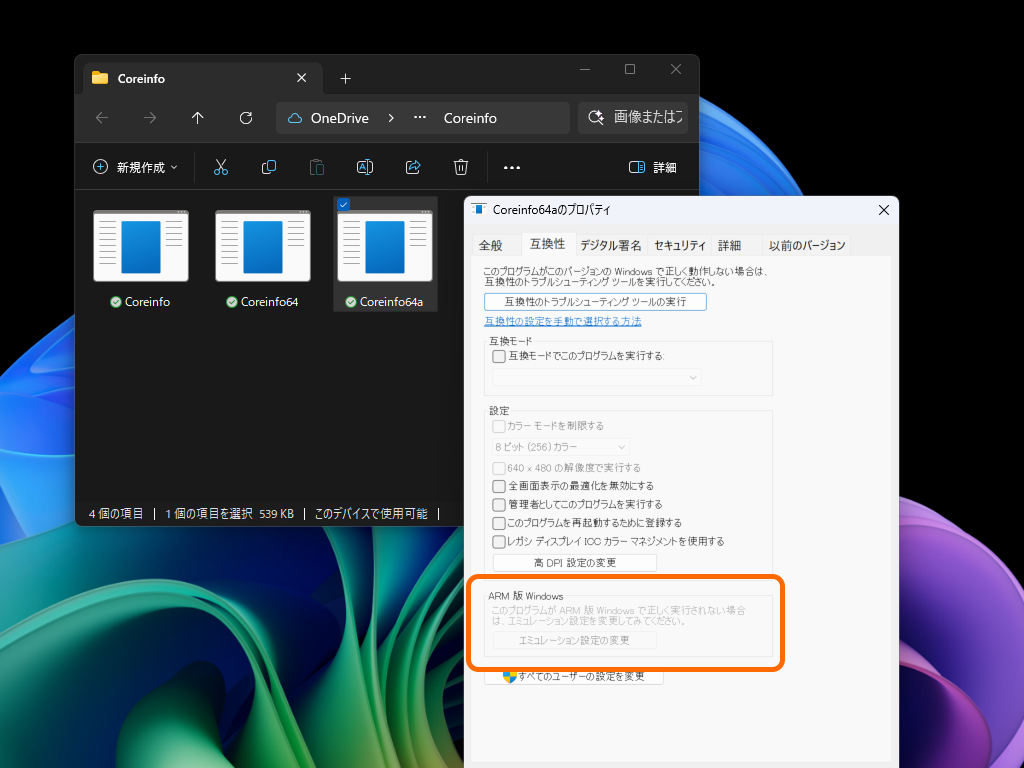Click the Delete trash icon in the toolbar
Viewport: 1024px width, 768px height.
coord(461,167)
